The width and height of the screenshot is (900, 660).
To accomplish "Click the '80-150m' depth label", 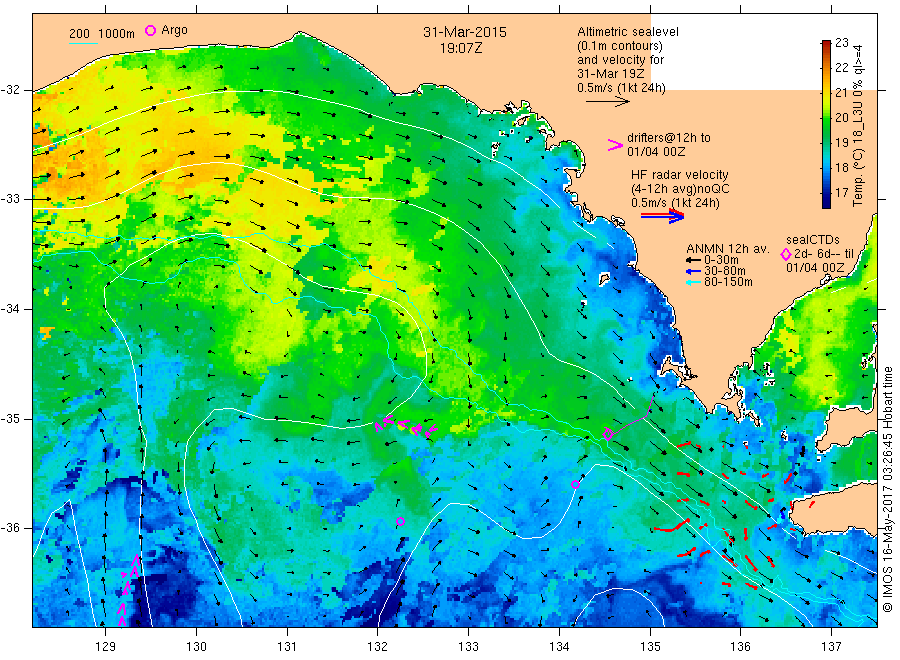I will pos(728,282).
